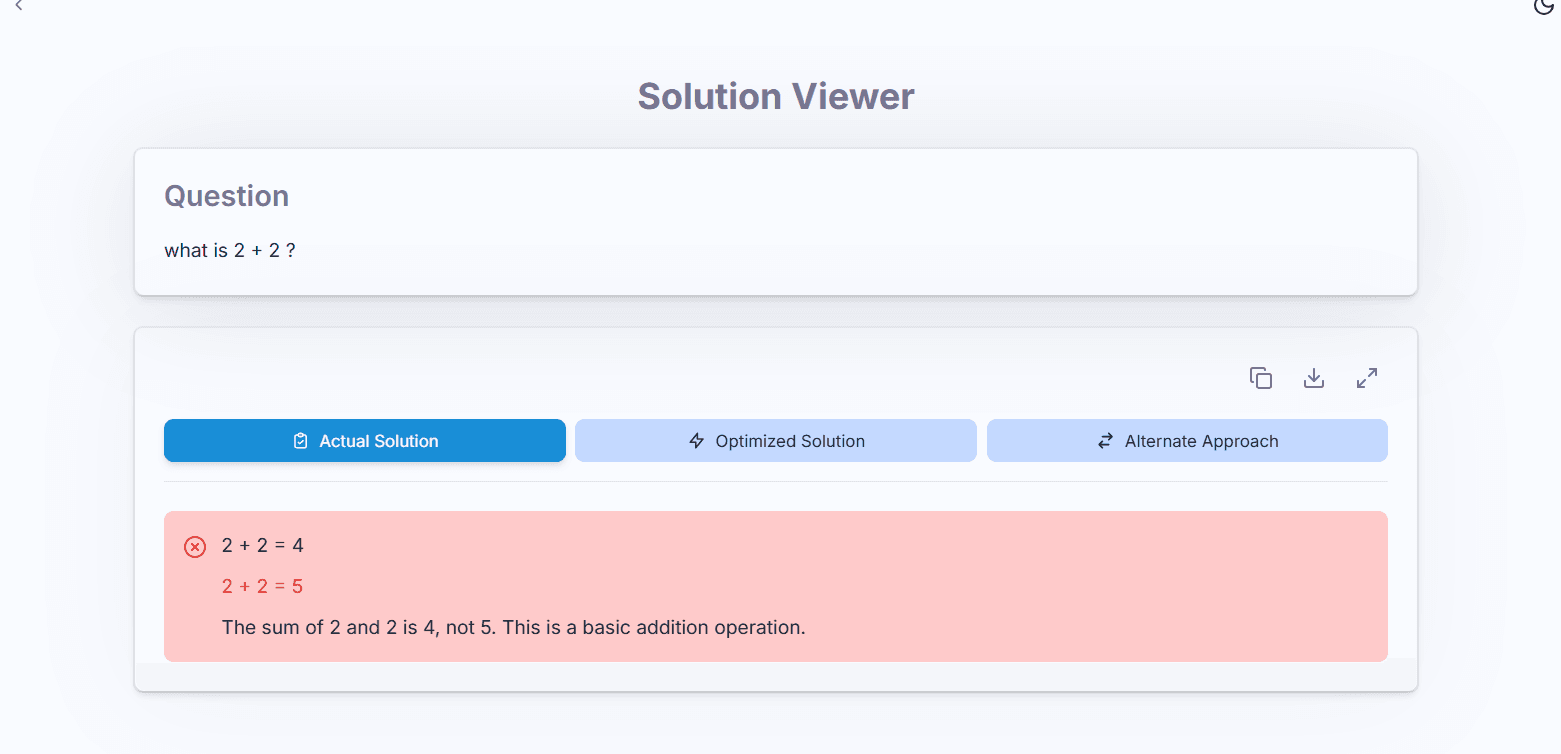
Task: Click the red error circle icon
Action: [x=195, y=547]
